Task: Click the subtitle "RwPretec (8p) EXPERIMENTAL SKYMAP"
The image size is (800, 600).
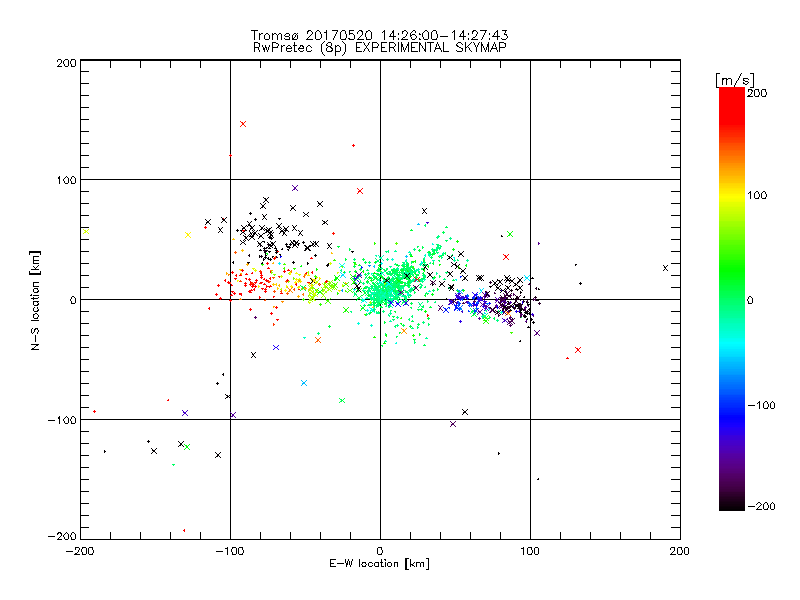Action: (x=379, y=47)
